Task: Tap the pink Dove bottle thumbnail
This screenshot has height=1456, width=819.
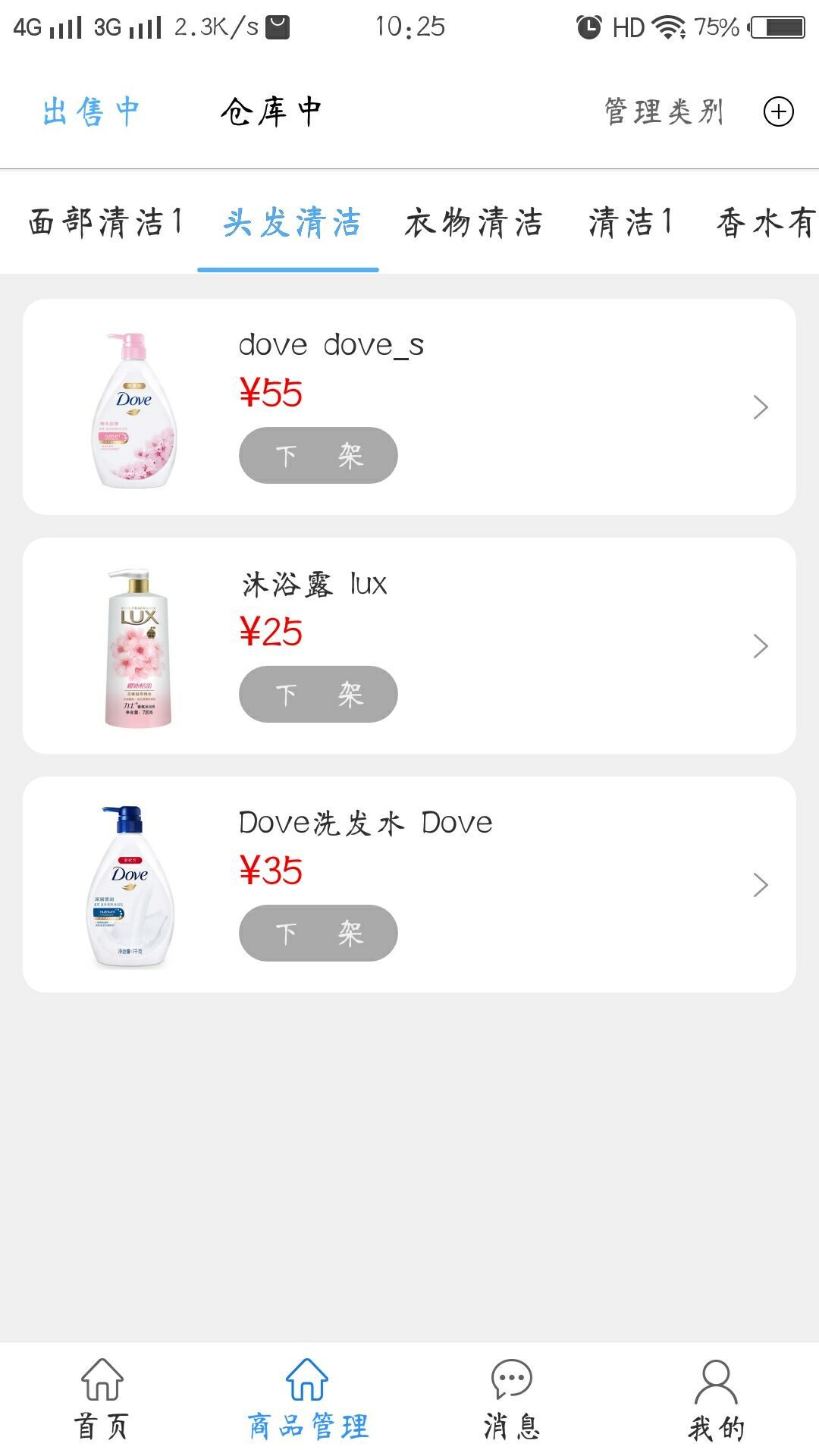Action: click(x=135, y=409)
